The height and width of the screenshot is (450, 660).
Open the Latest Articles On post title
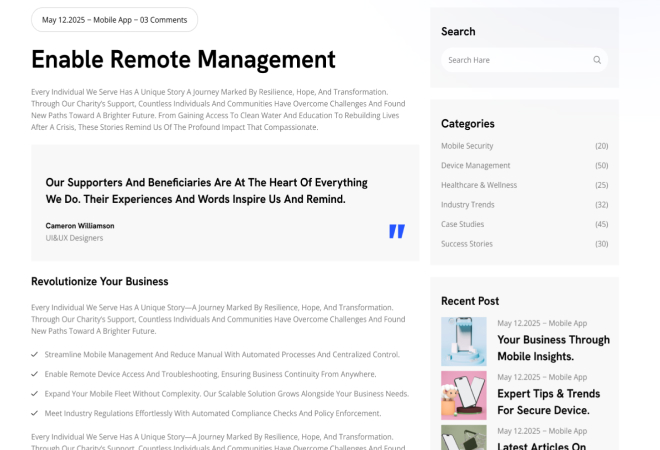point(541,446)
